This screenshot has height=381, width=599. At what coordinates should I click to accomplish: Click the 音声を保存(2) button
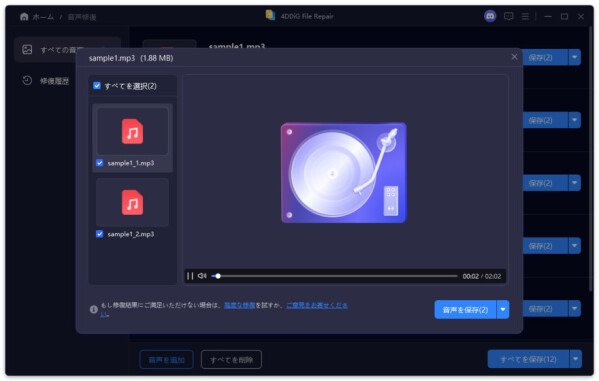click(x=465, y=309)
